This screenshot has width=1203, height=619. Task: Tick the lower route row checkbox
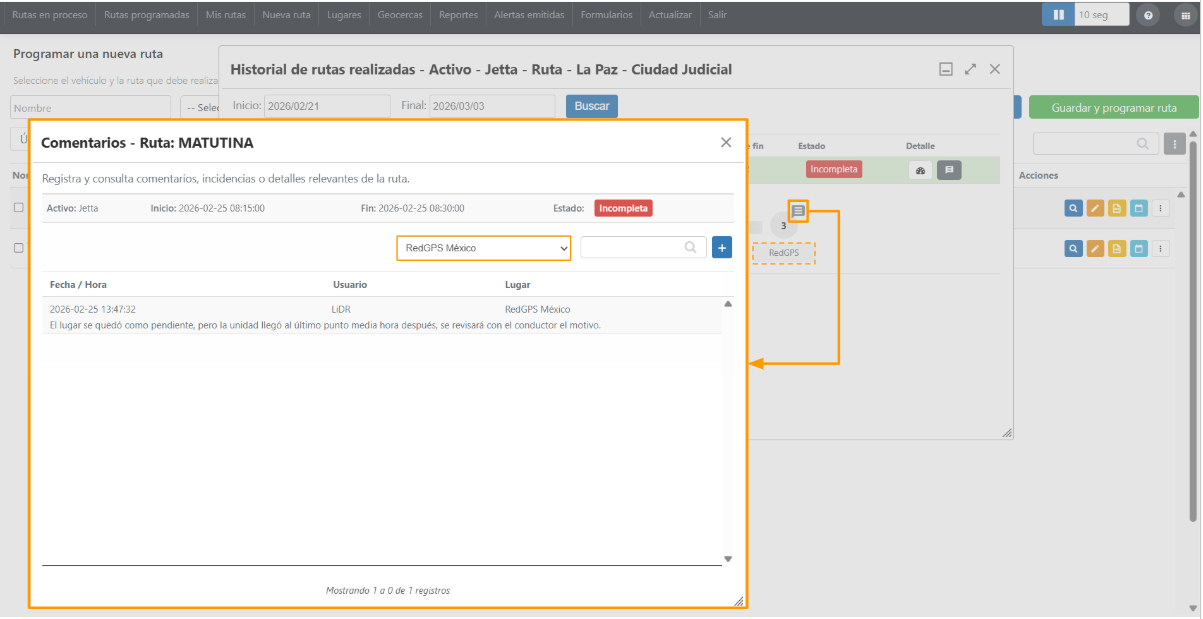[x=18, y=248]
